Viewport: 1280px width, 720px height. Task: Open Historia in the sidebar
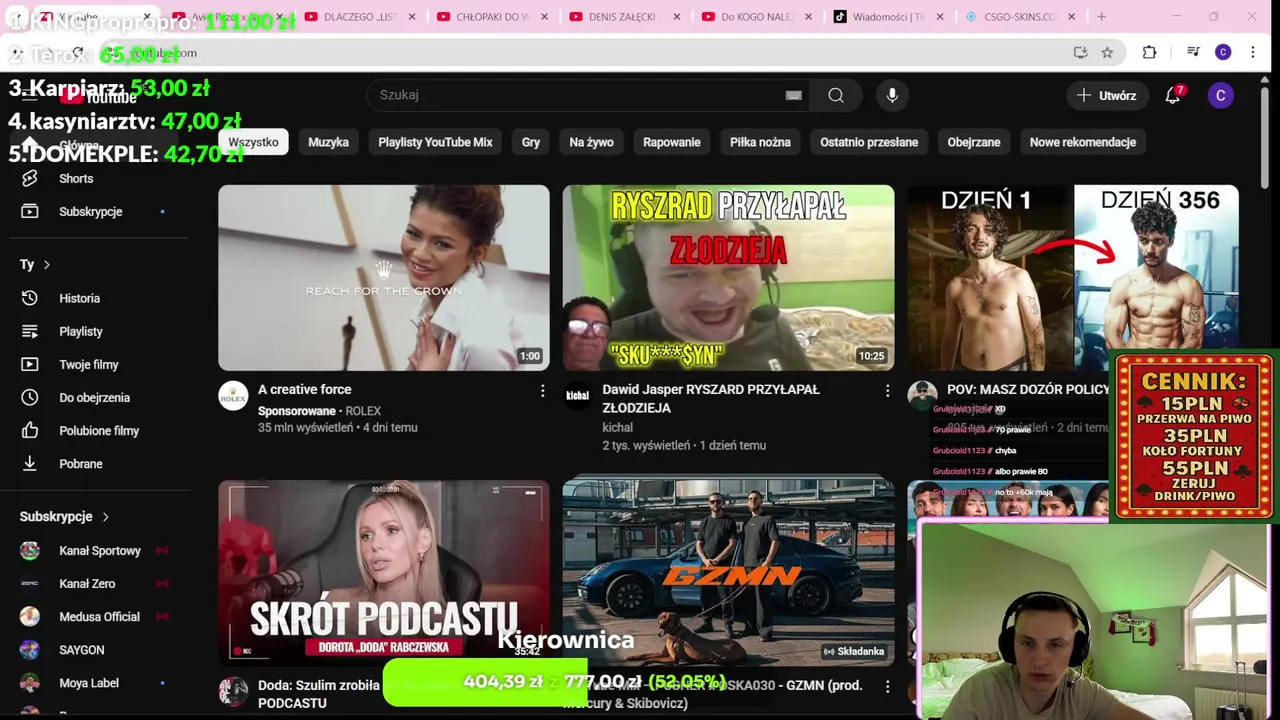click(x=79, y=298)
